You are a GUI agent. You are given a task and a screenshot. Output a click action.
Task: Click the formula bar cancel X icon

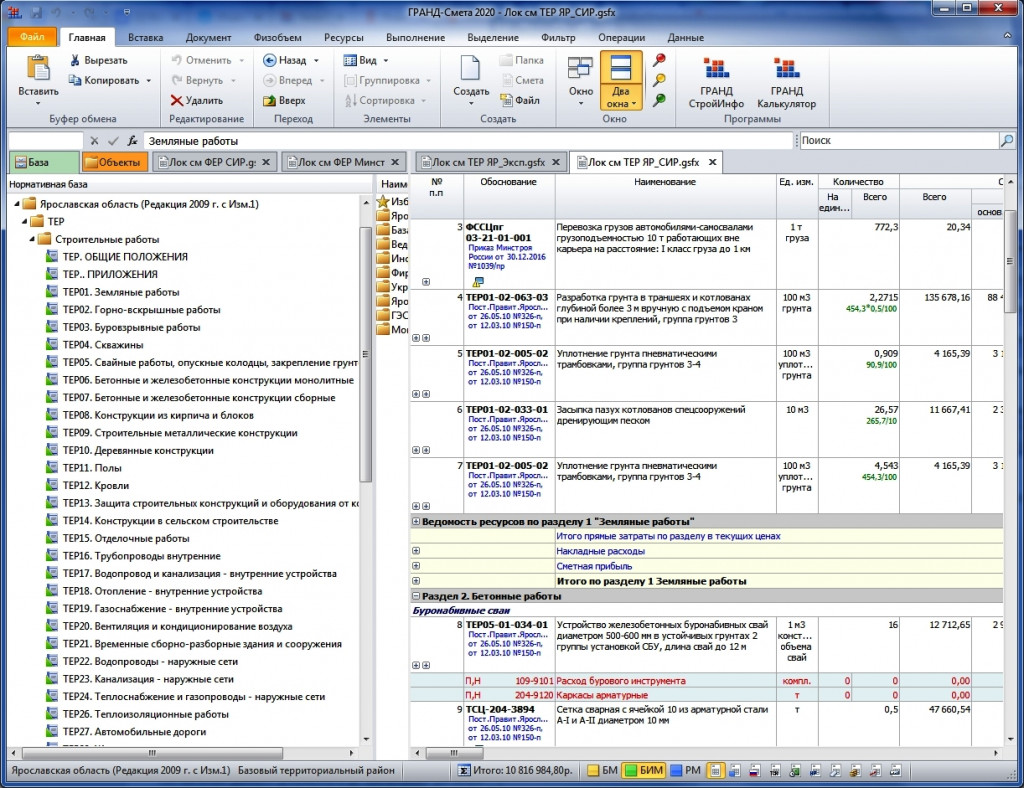tap(95, 140)
